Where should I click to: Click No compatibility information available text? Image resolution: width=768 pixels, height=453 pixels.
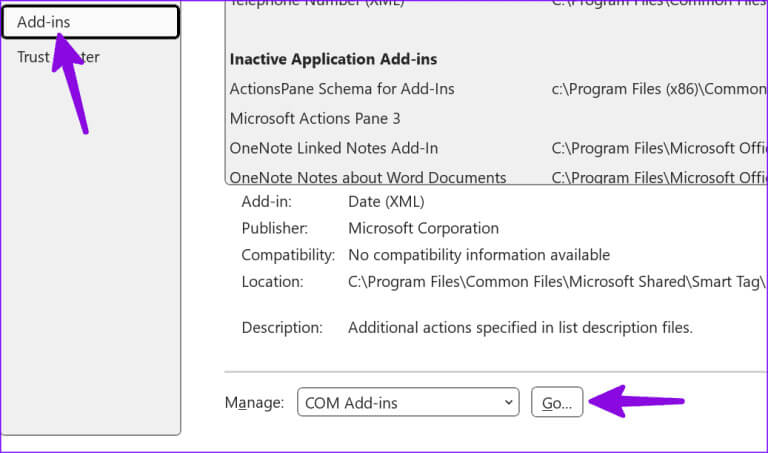tap(479, 255)
